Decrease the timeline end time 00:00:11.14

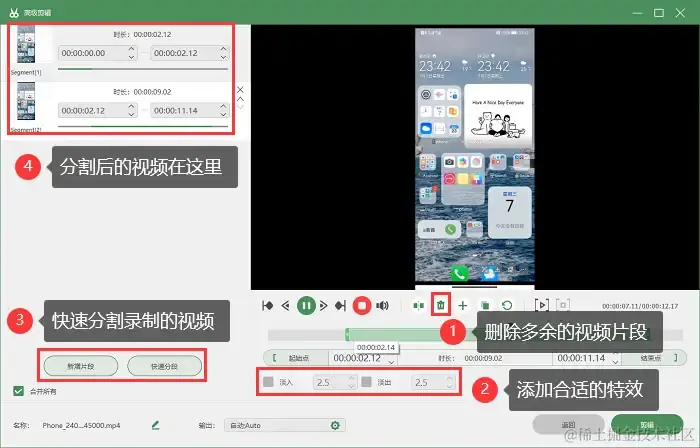pyautogui.click(x=615, y=362)
